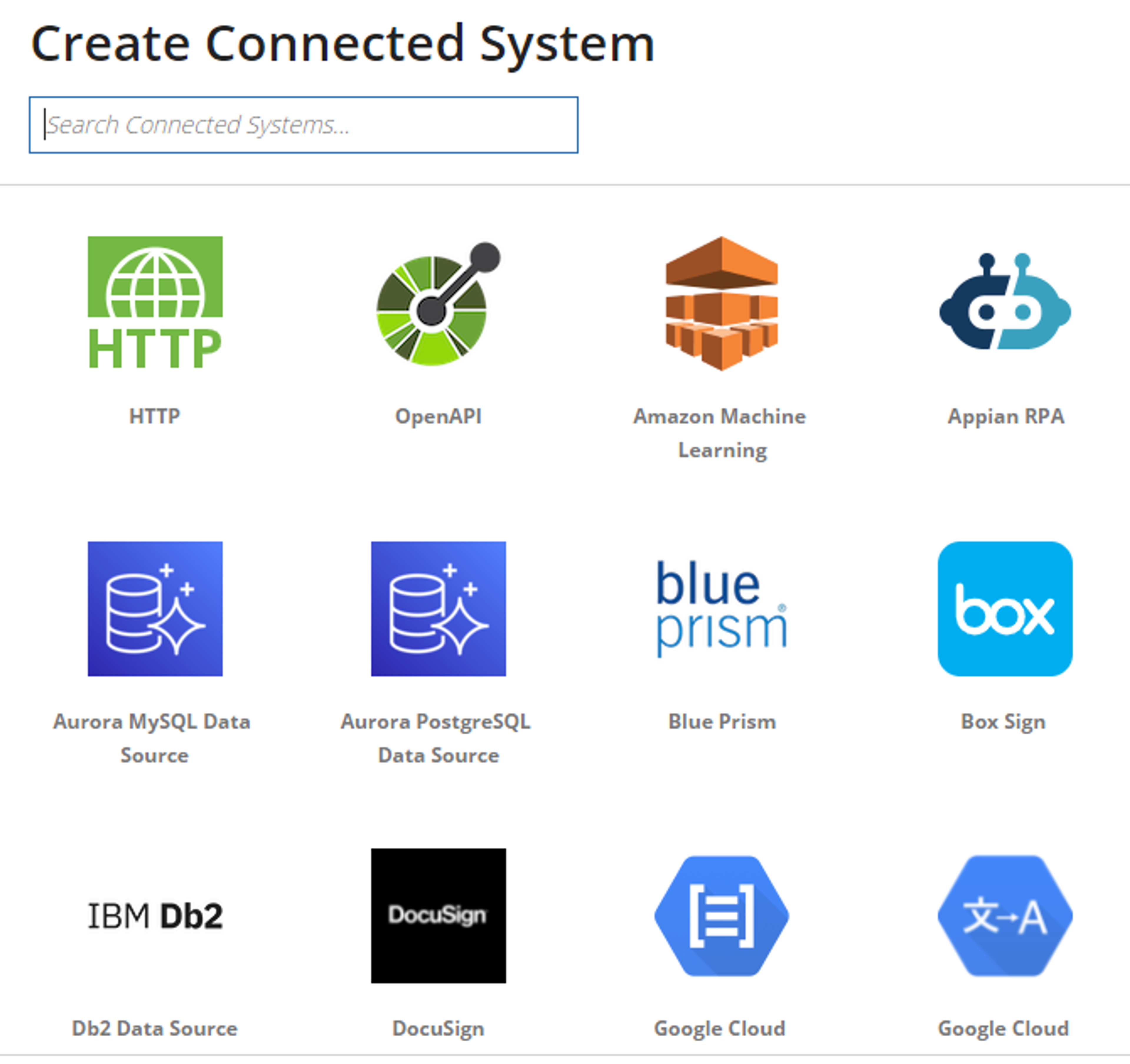Click the Aurora MySQL Data Source label
Viewport: 1130px width, 1064px height.
click(x=152, y=738)
